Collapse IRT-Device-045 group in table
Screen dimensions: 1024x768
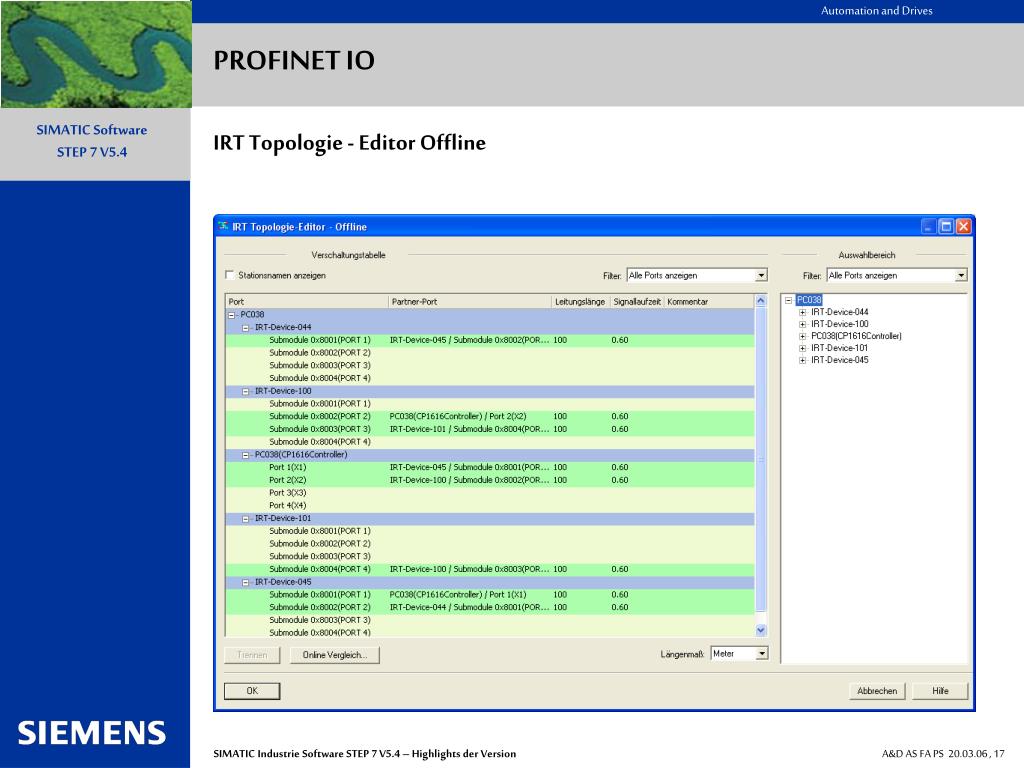point(246,582)
